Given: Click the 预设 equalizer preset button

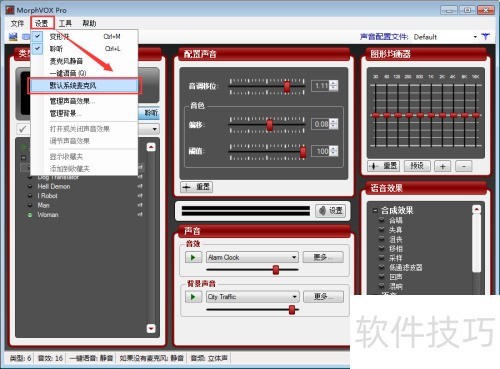Looking at the screenshot, I should pos(417,166).
